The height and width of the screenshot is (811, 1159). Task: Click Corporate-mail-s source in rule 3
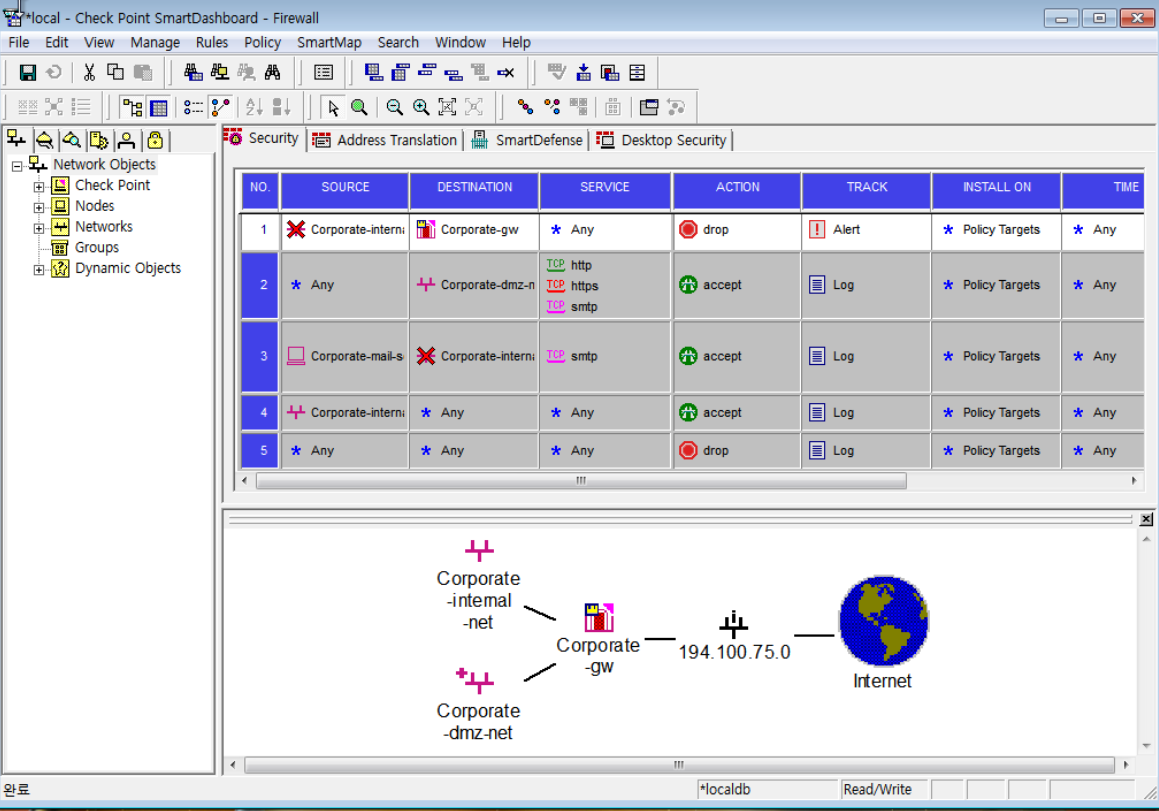pyautogui.click(x=345, y=356)
